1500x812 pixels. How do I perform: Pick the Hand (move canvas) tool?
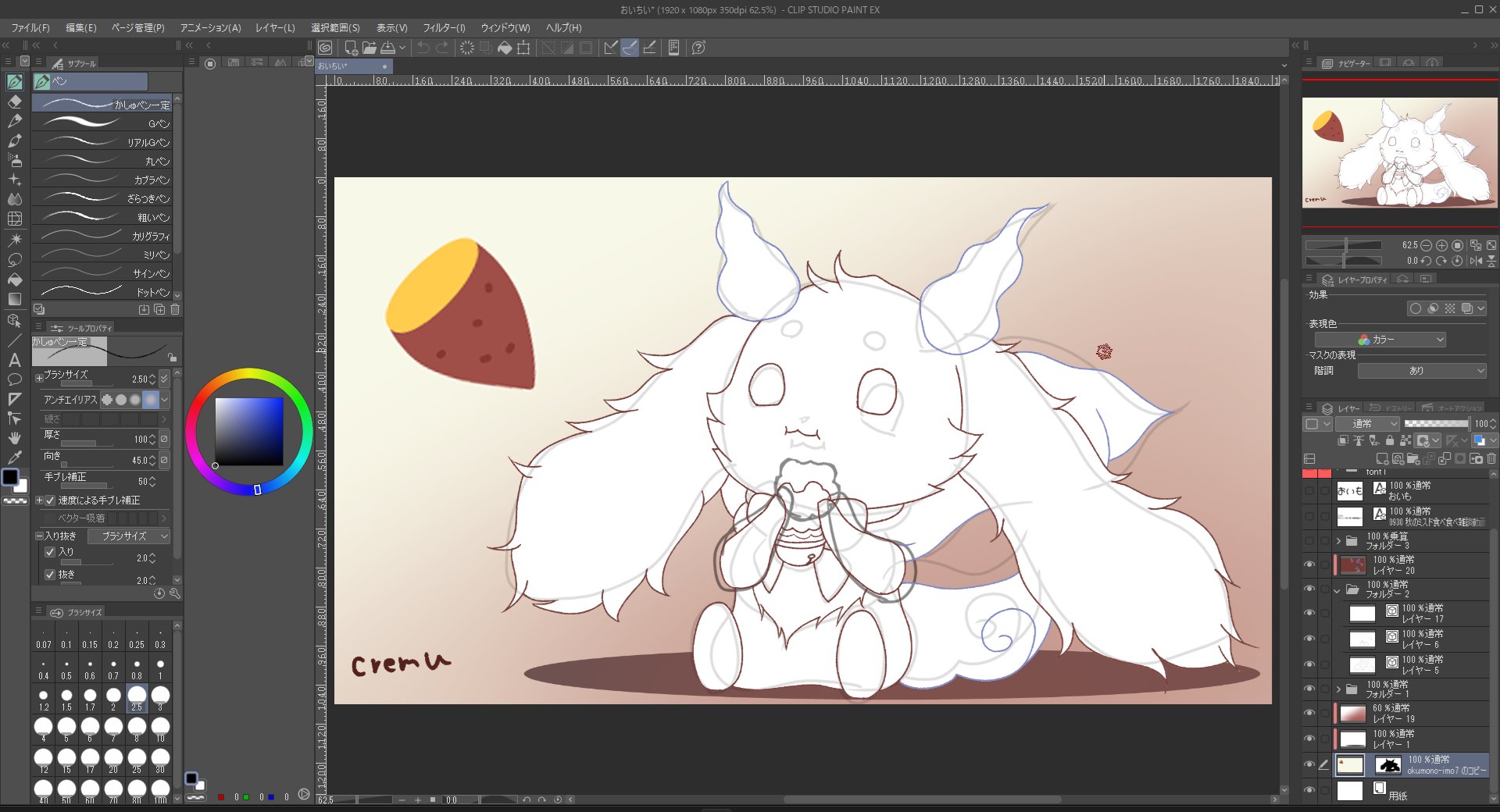tap(14, 438)
